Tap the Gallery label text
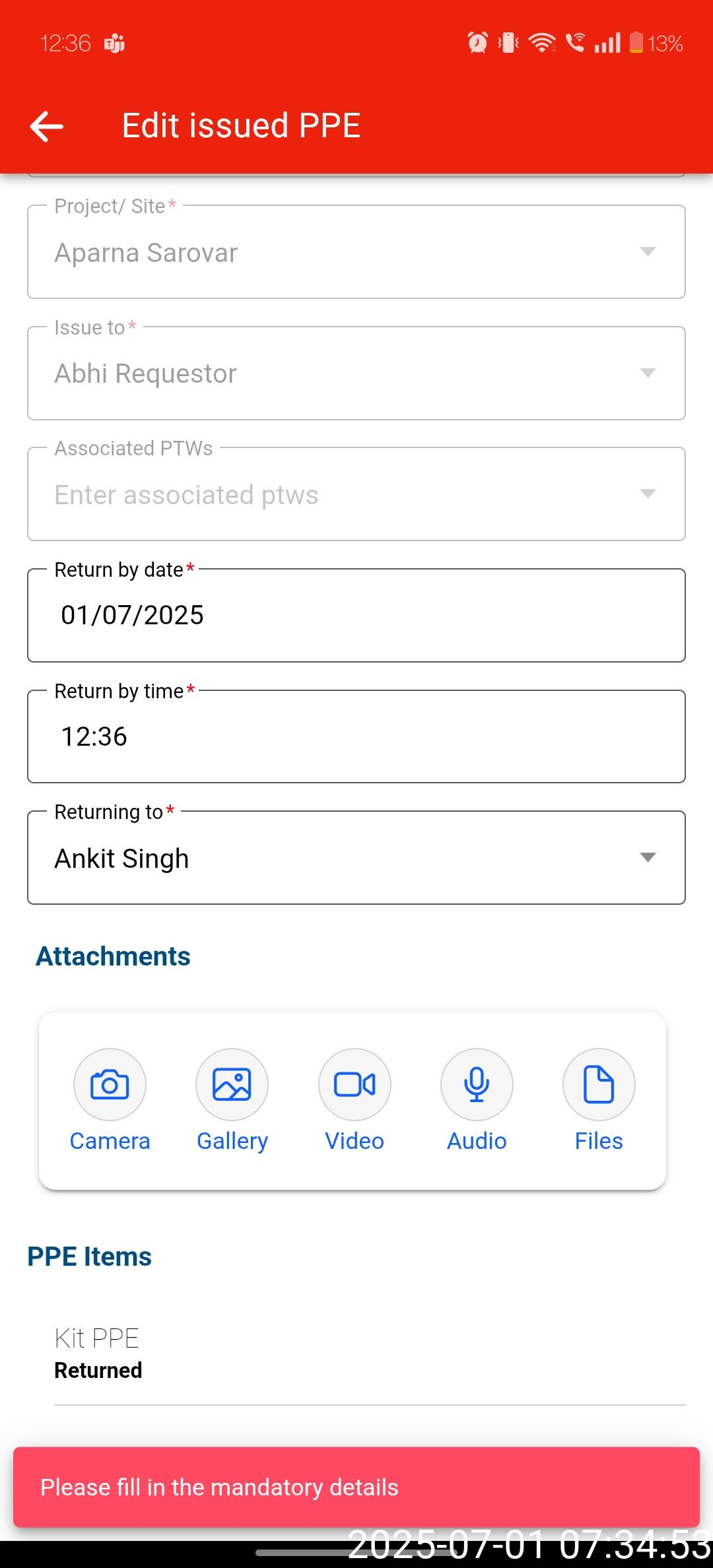This screenshot has height=1568, width=713. [x=232, y=1141]
